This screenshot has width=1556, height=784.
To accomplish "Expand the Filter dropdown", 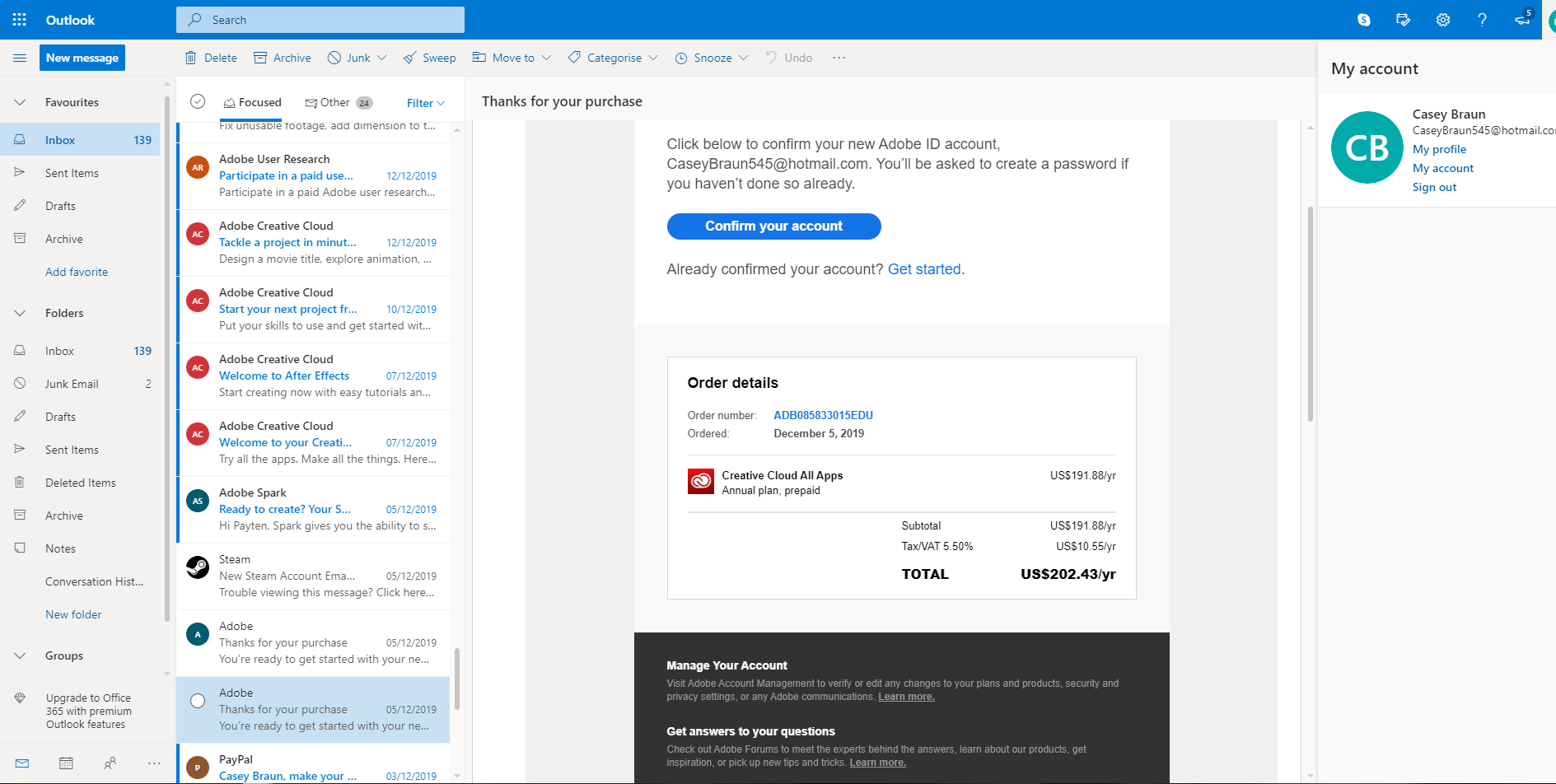I will pos(426,103).
